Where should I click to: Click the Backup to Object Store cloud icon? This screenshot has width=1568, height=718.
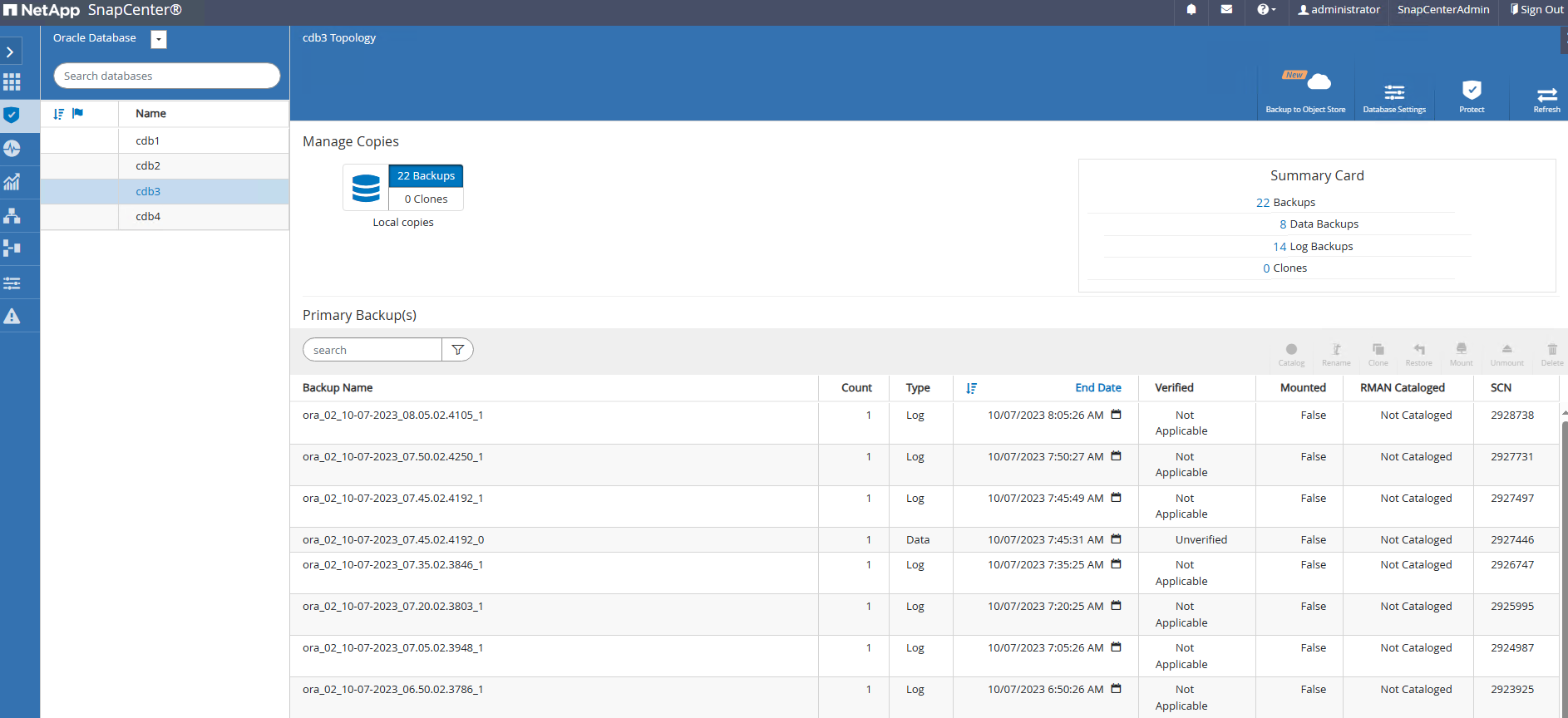click(x=1317, y=83)
